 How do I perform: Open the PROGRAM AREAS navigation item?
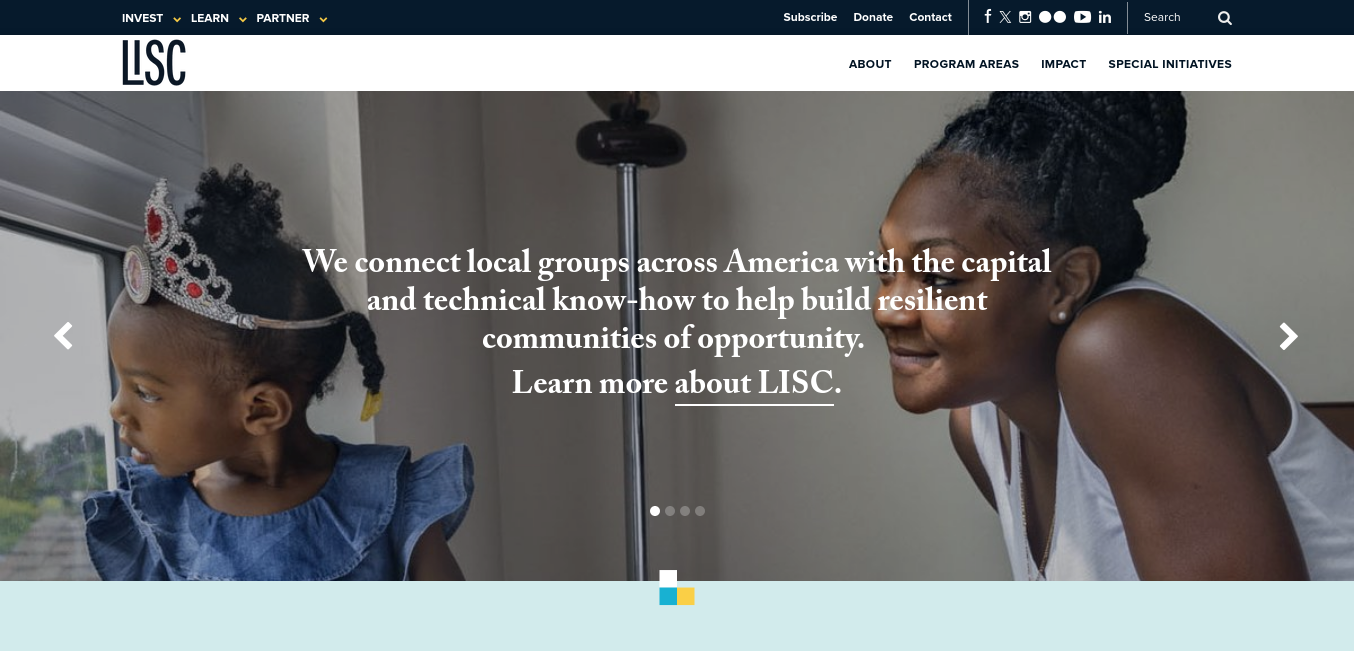966,64
